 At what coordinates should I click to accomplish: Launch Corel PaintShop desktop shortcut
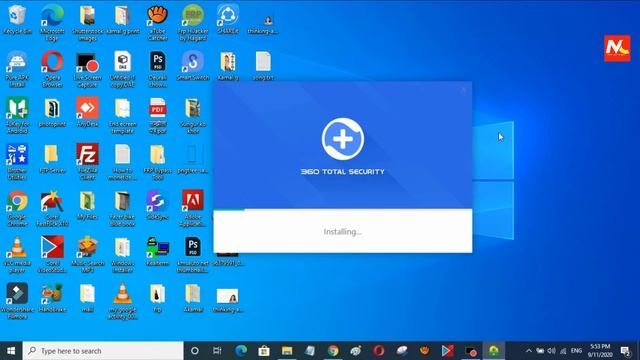[52, 208]
